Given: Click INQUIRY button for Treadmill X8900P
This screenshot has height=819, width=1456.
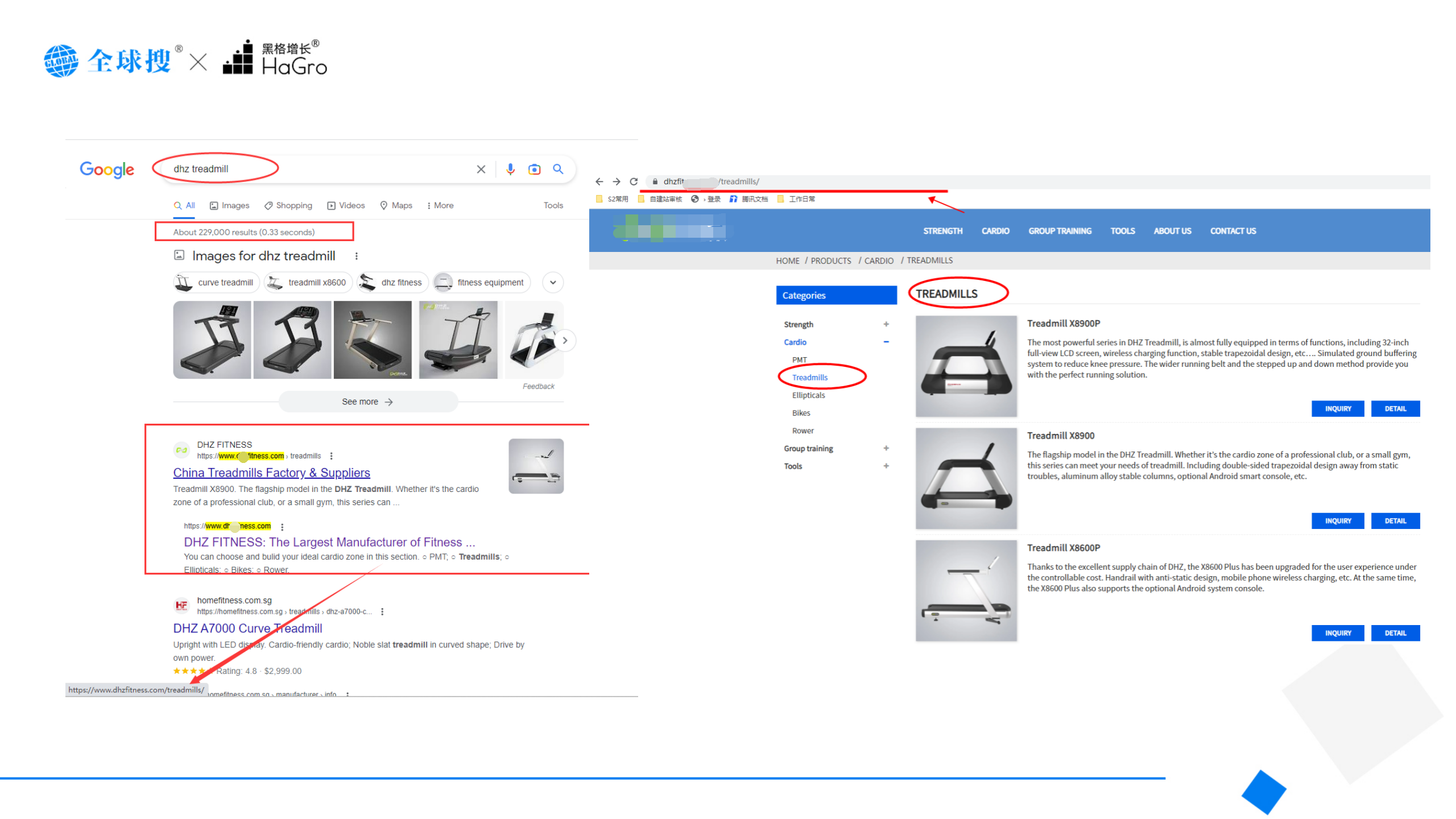Looking at the screenshot, I should [1337, 408].
